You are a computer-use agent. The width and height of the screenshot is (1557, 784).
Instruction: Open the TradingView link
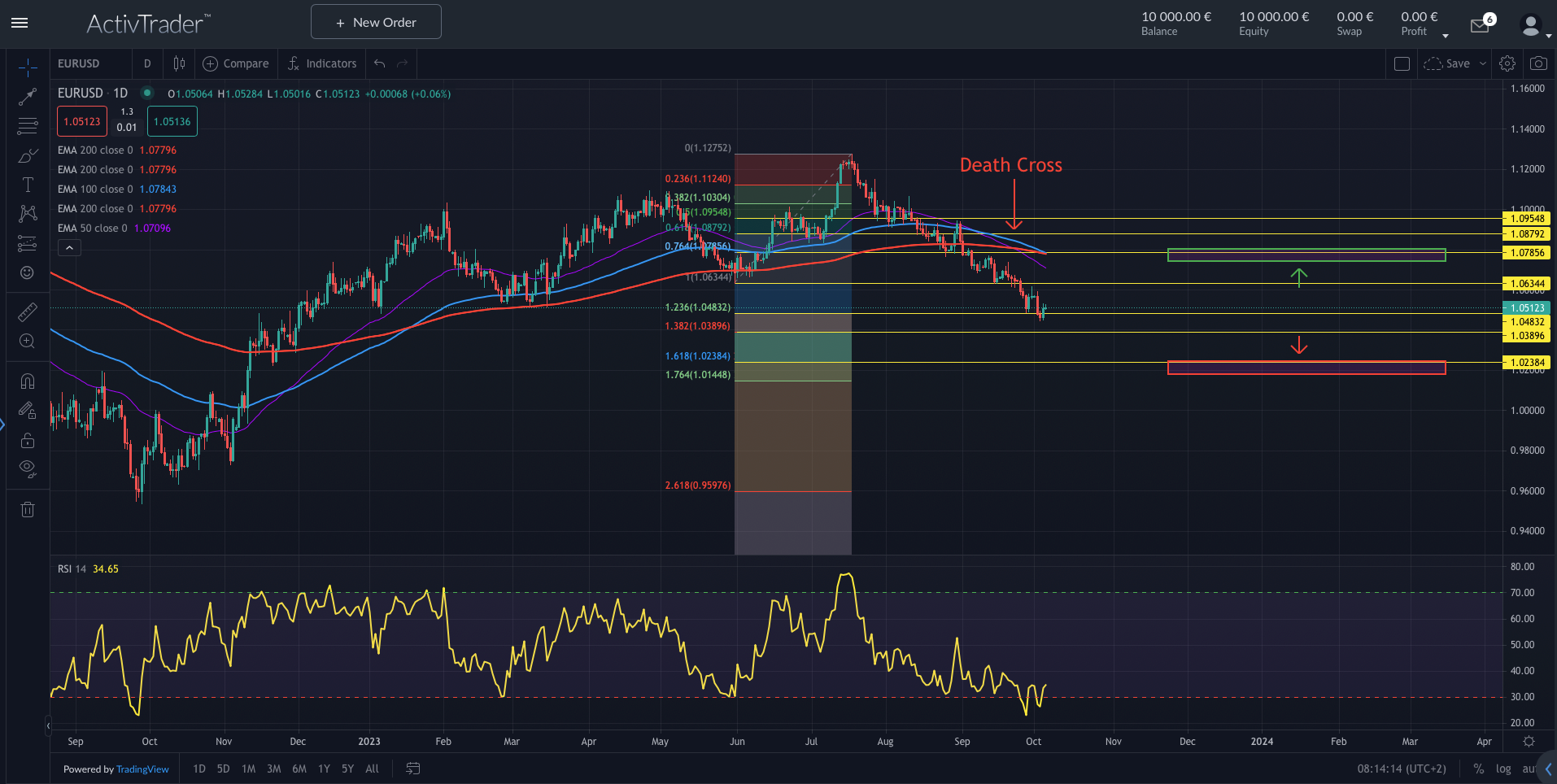point(142,769)
